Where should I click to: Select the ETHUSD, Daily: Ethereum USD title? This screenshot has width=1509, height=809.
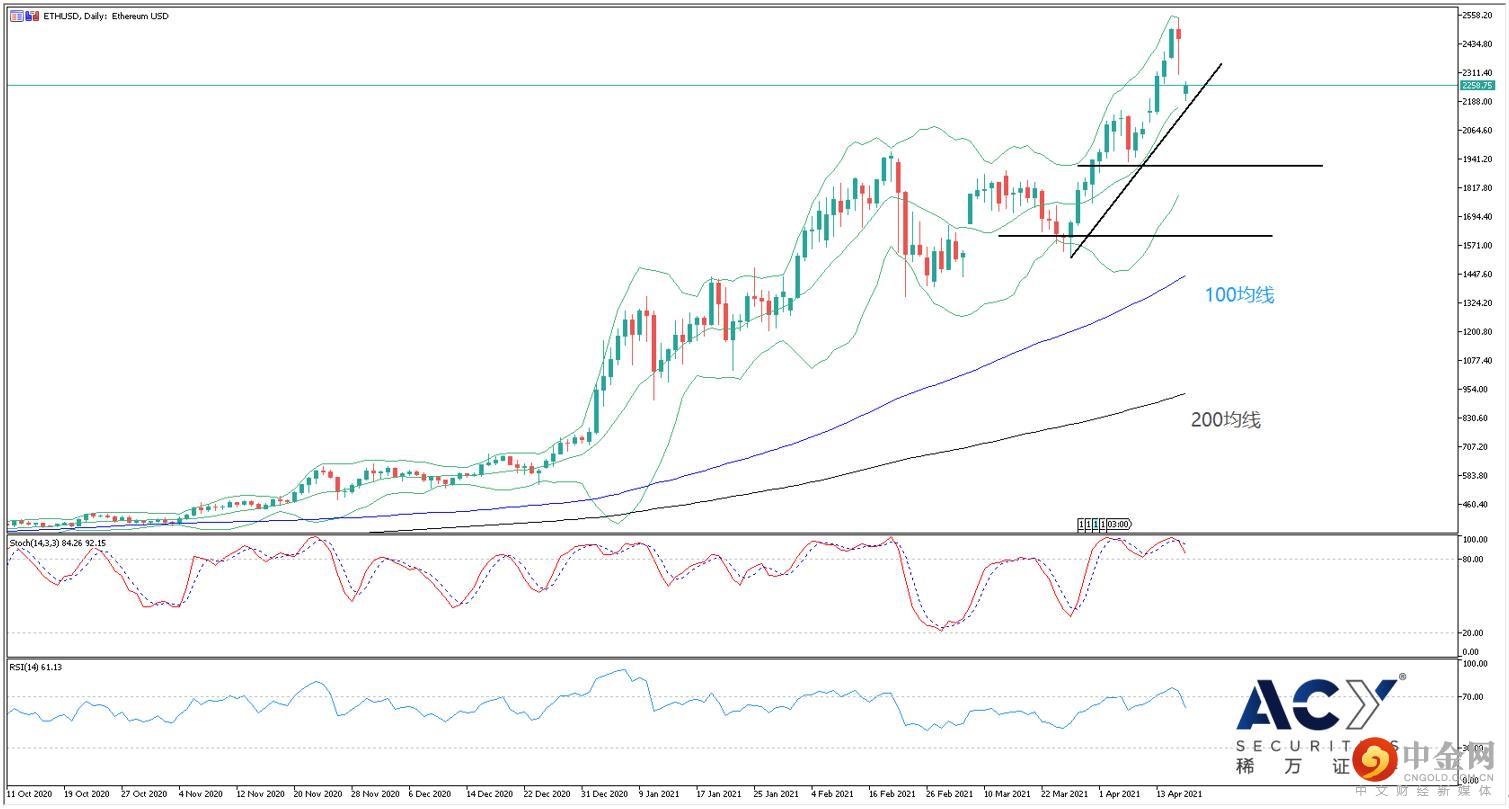[106, 16]
